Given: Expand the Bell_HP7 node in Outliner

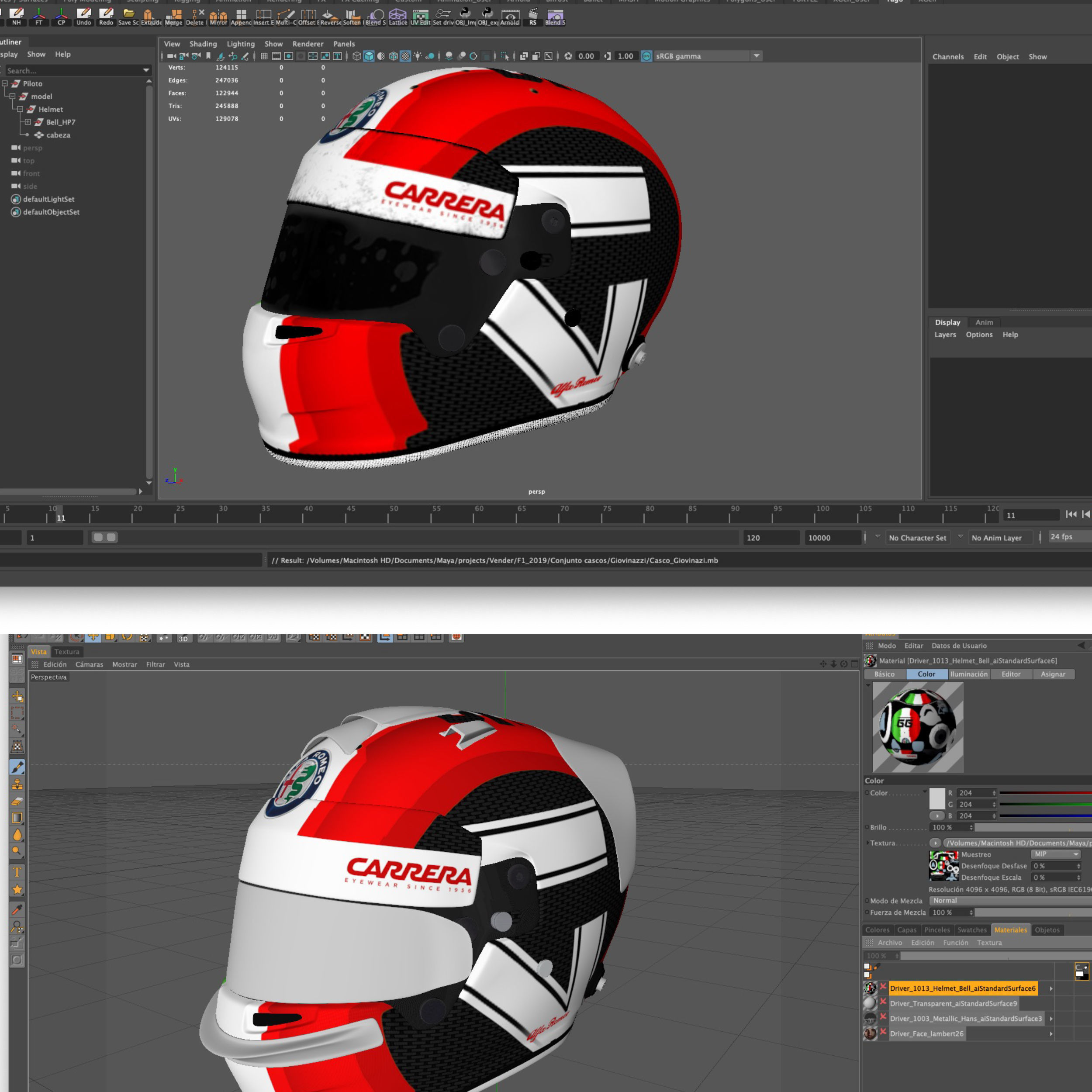Looking at the screenshot, I should [28, 122].
